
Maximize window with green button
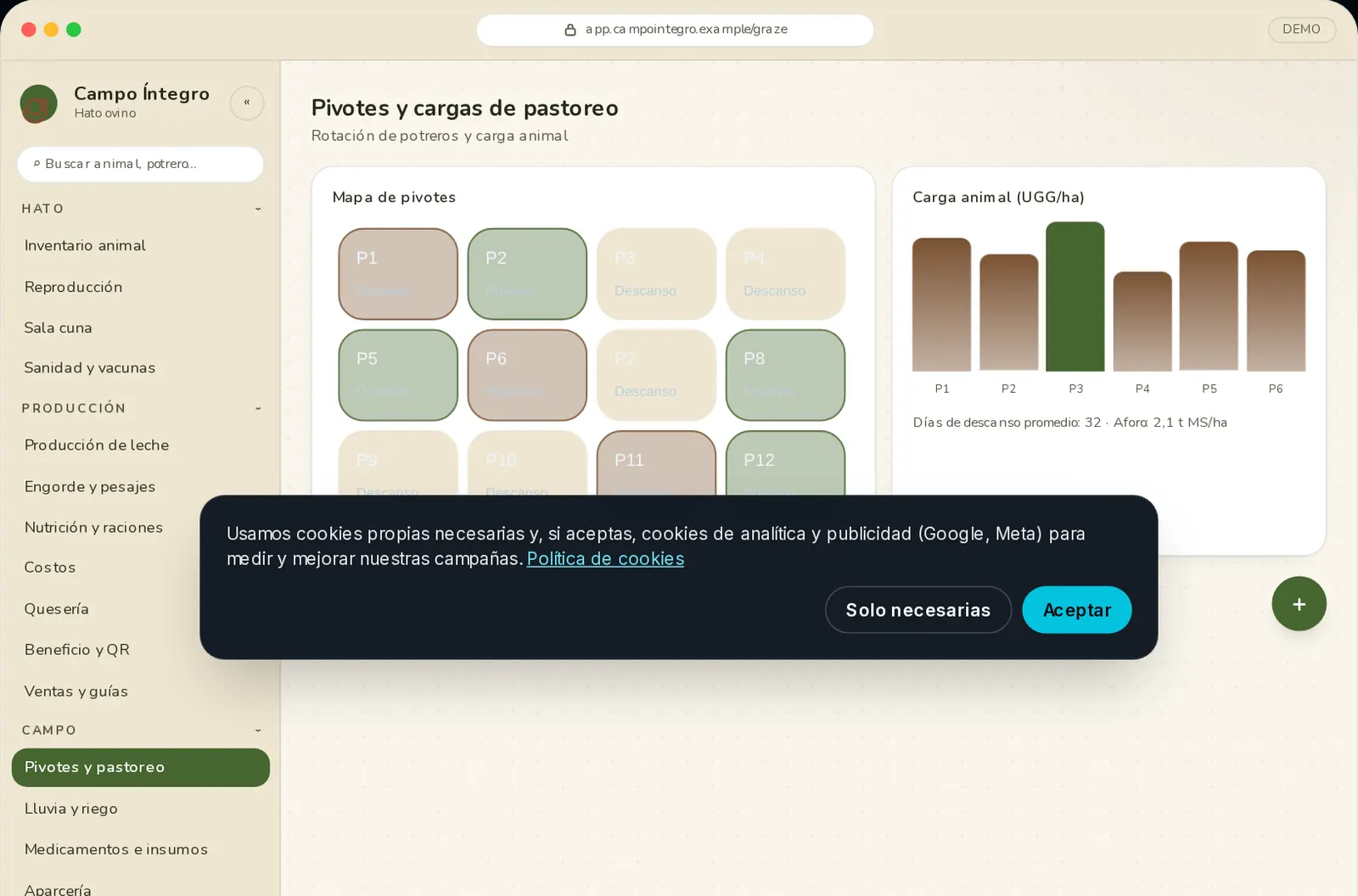pos(74,30)
